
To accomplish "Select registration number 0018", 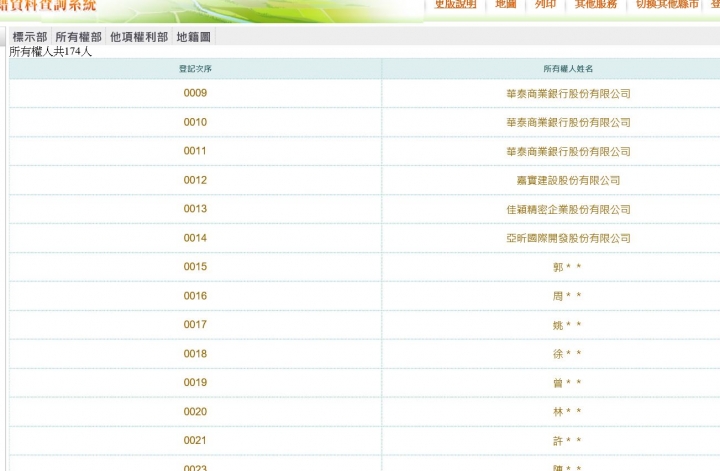I will (x=195, y=353).
